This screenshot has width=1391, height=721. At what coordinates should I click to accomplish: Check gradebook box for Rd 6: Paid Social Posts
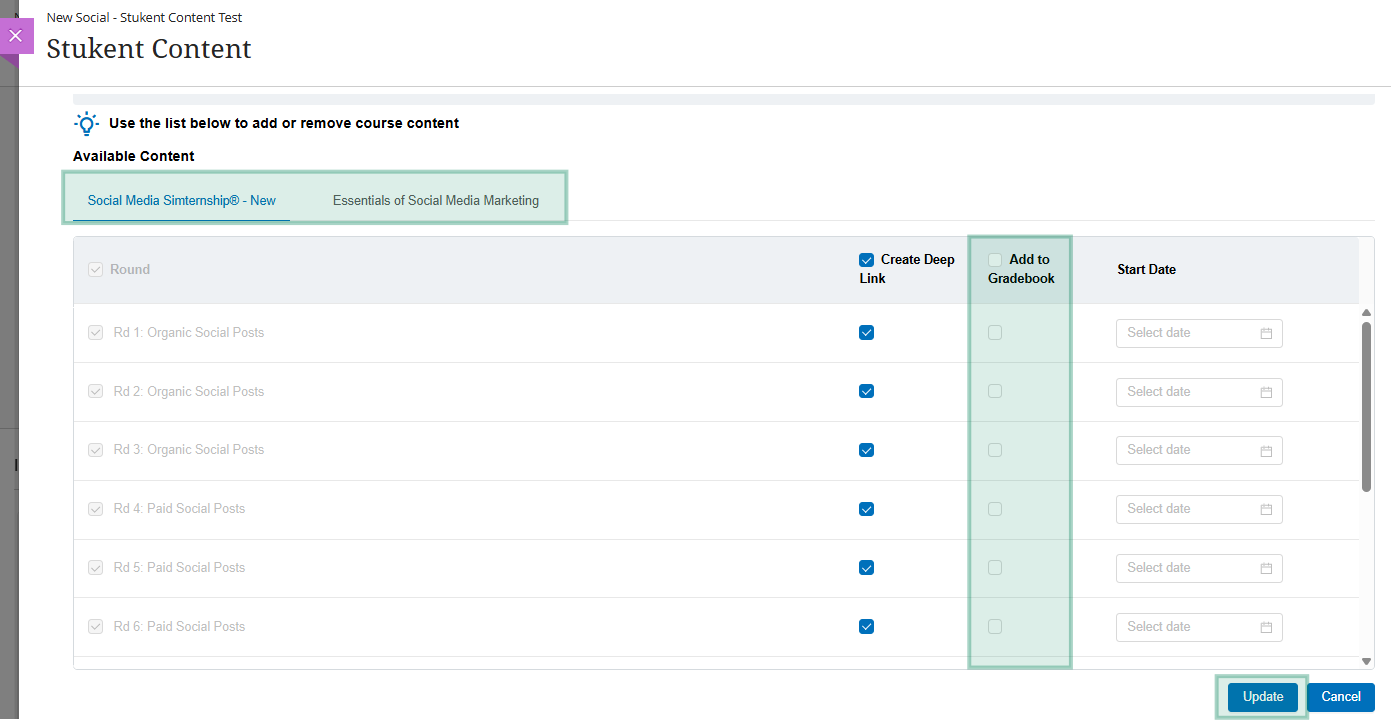click(995, 627)
